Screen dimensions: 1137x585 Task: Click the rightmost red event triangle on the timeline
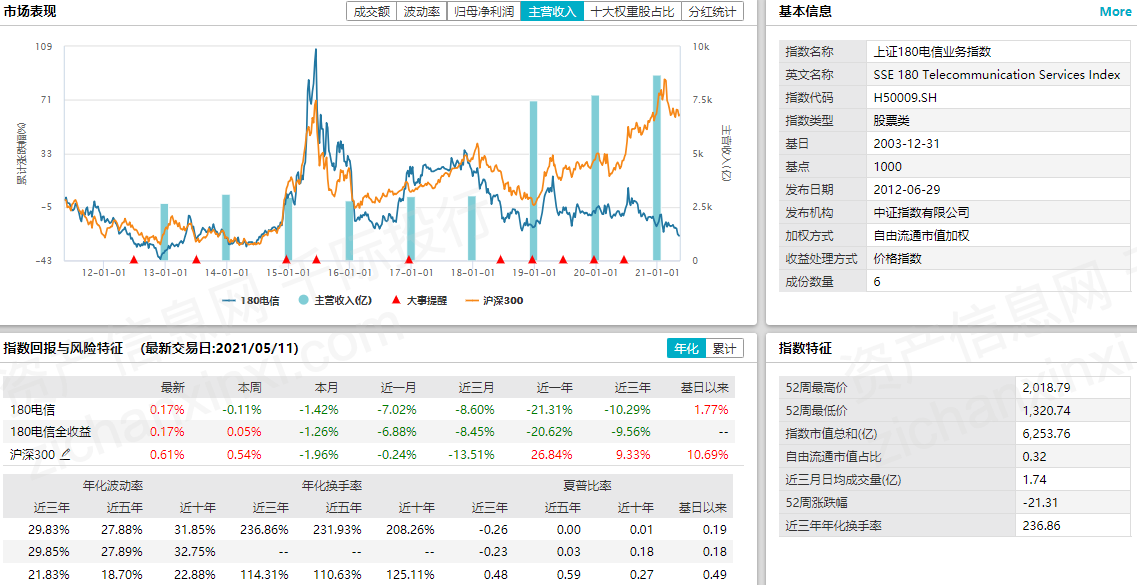(624, 260)
